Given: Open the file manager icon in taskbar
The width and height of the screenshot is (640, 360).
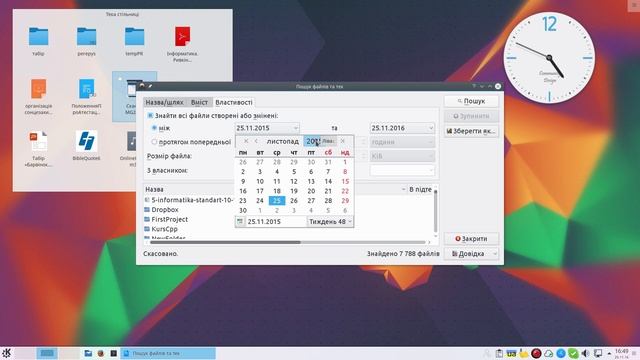Looking at the screenshot, I should [88, 353].
